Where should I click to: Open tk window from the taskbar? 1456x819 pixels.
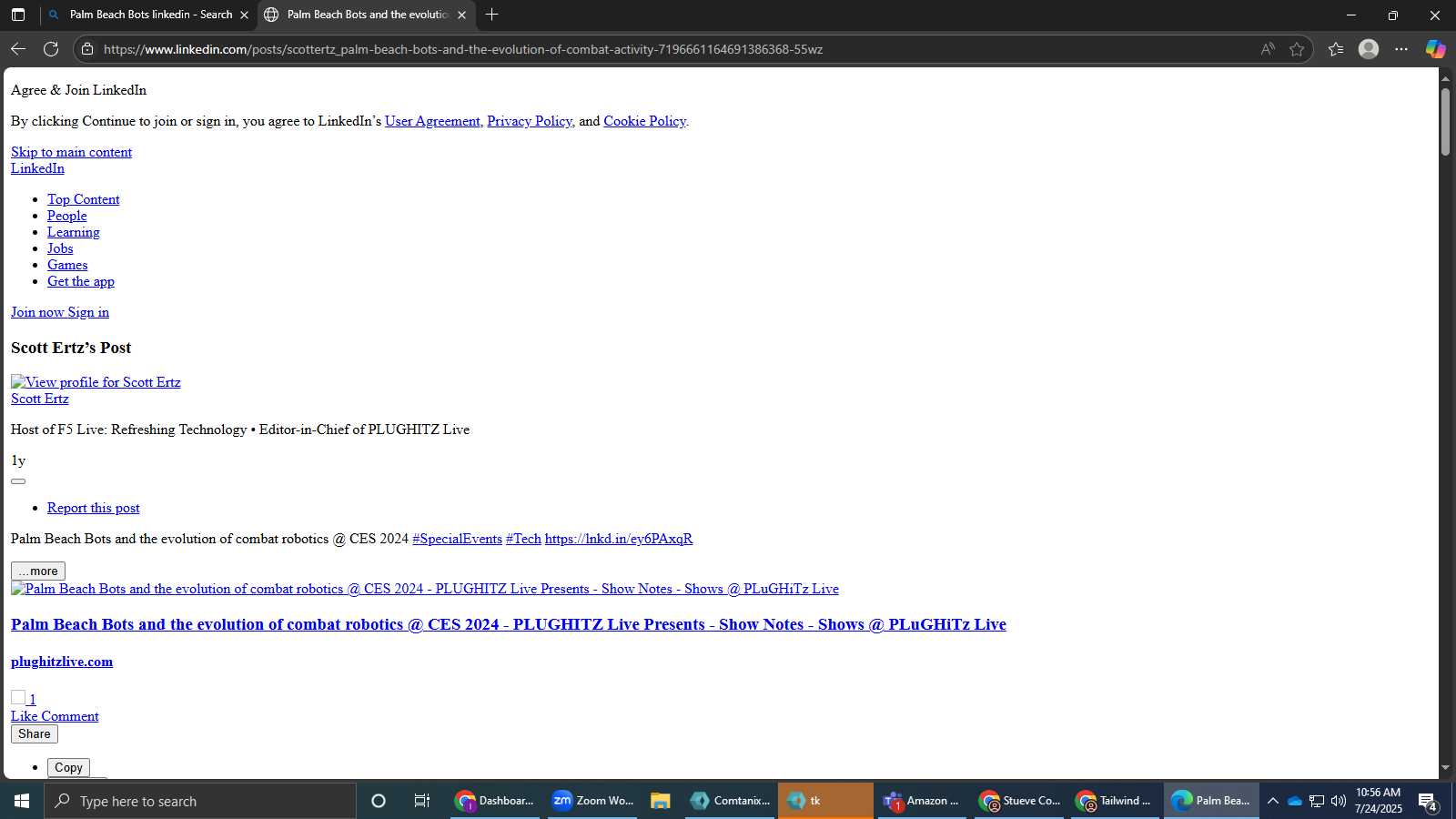coord(825,801)
